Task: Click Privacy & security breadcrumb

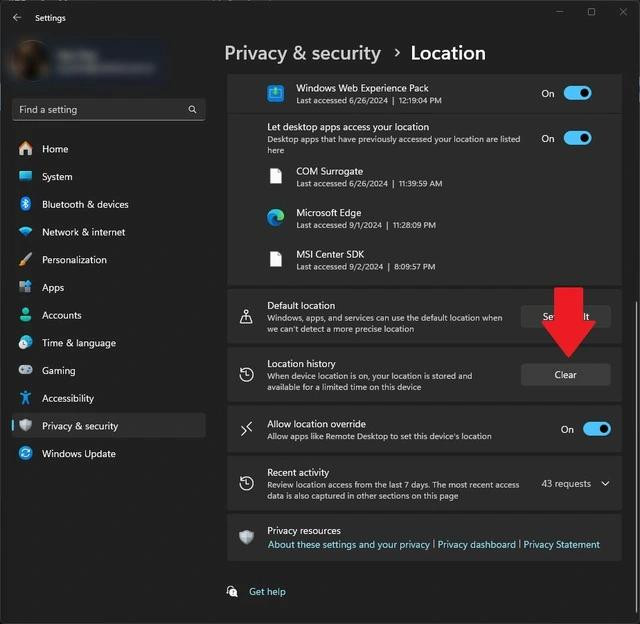Action: pos(302,53)
